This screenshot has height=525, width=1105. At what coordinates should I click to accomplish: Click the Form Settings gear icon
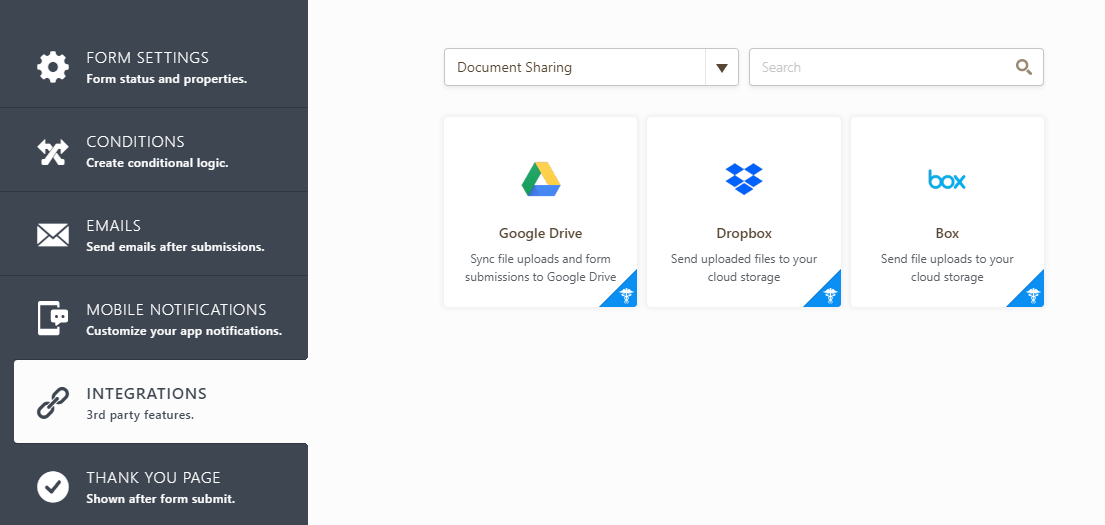tap(53, 67)
